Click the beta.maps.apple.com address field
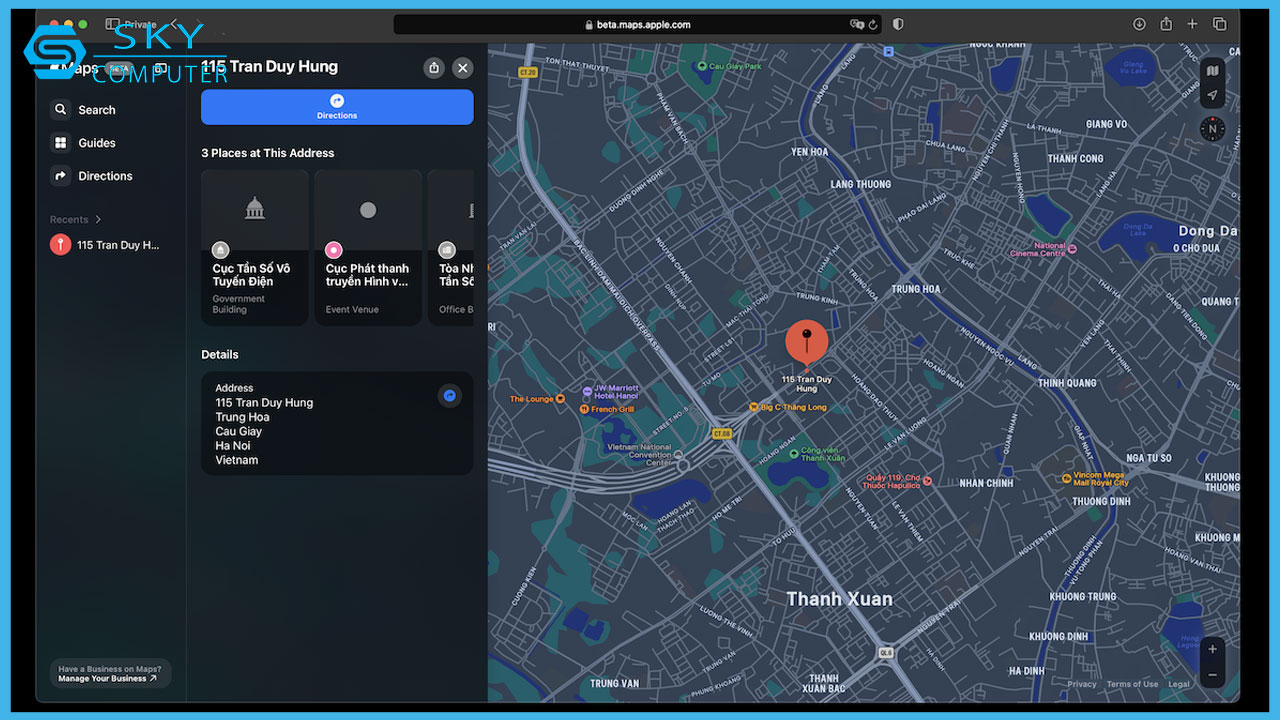 coord(637,25)
